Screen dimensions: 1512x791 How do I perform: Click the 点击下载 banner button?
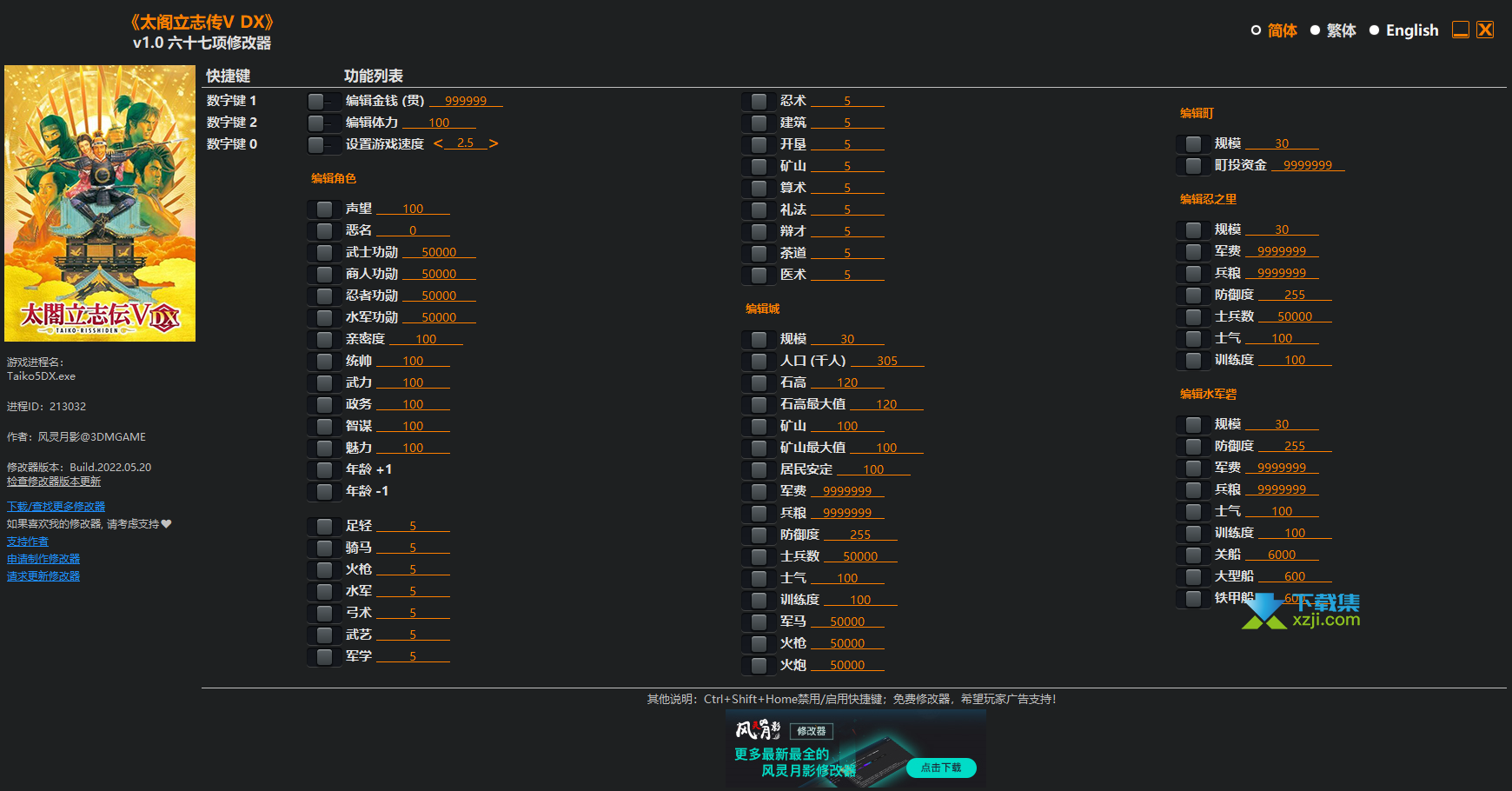pos(941,768)
